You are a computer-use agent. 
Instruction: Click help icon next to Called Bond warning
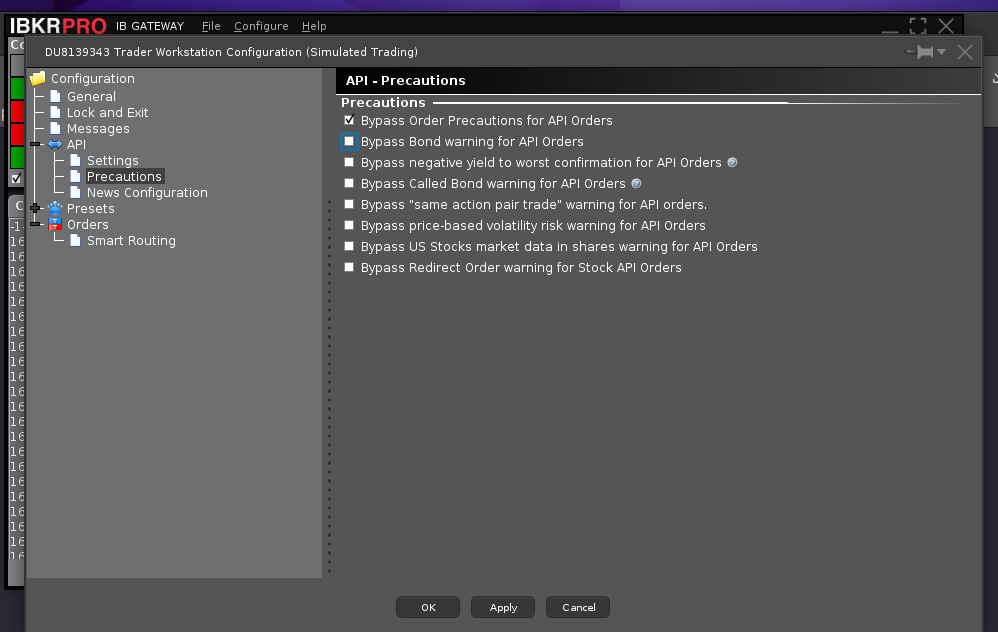coord(636,183)
